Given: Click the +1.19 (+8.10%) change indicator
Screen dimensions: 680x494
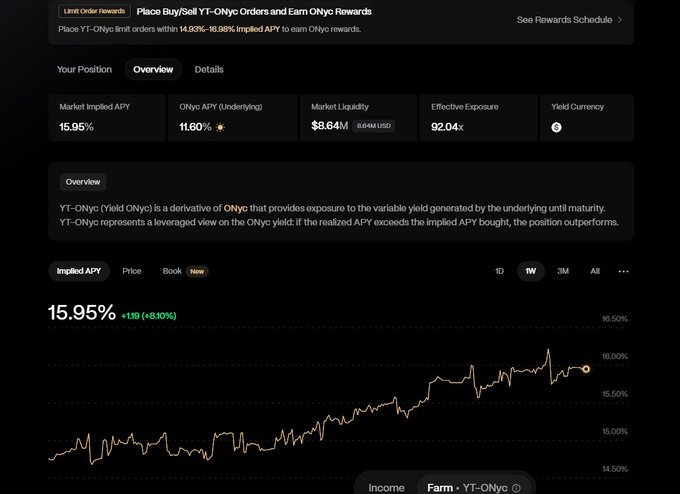Looking at the screenshot, I should [149, 316].
